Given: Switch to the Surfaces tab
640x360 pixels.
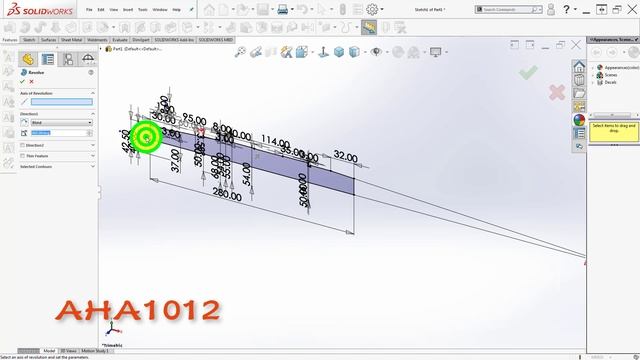Looking at the screenshot, I should tap(49, 40).
